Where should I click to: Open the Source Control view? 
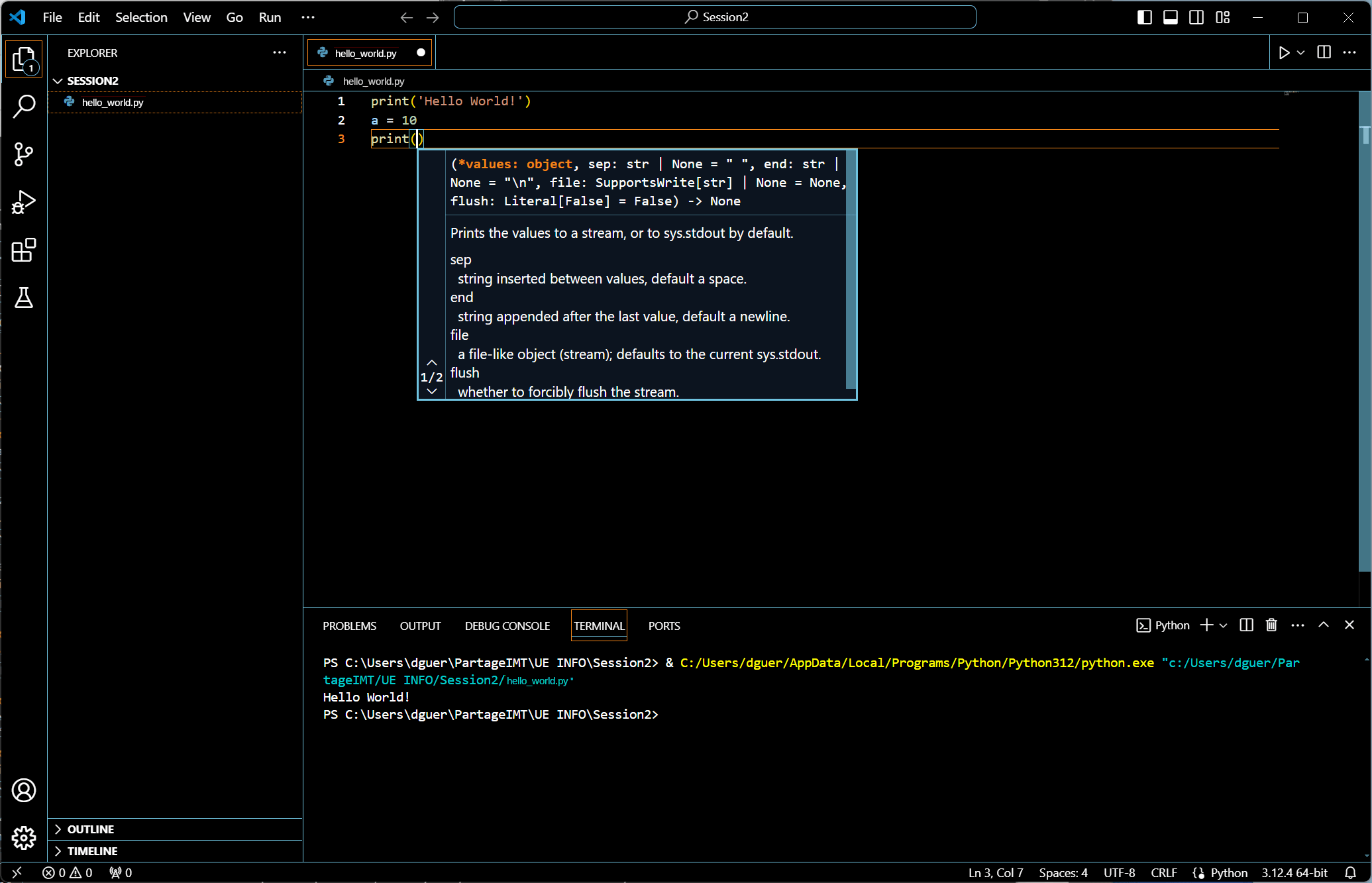(24, 154)
